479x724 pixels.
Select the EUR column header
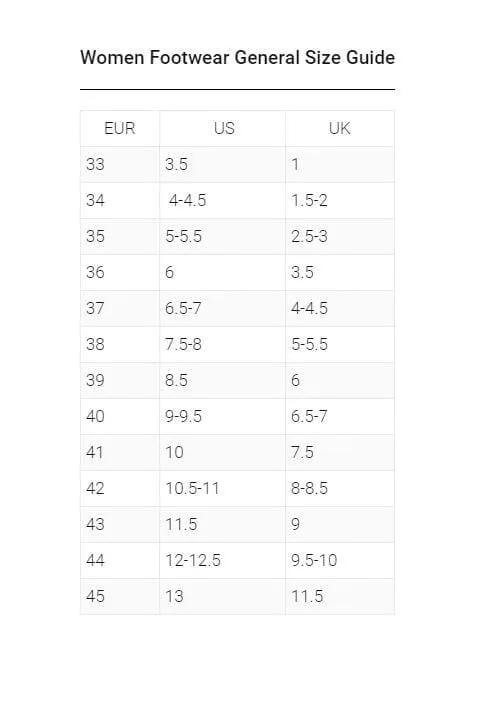120,128
